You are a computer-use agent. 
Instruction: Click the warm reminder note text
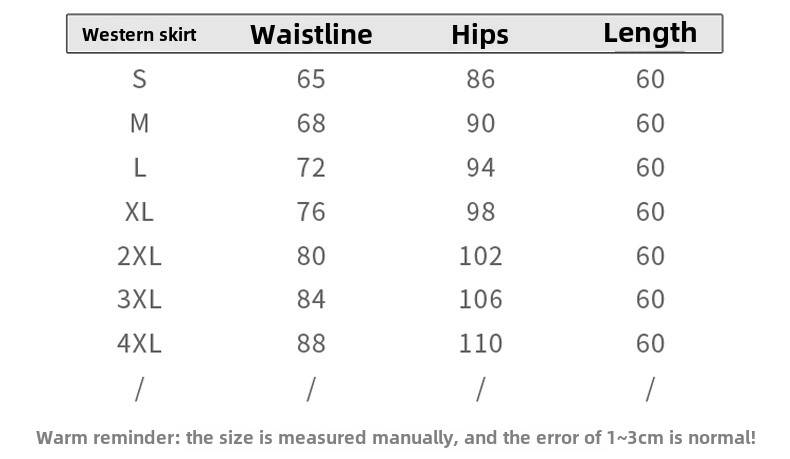coord(396,437)
